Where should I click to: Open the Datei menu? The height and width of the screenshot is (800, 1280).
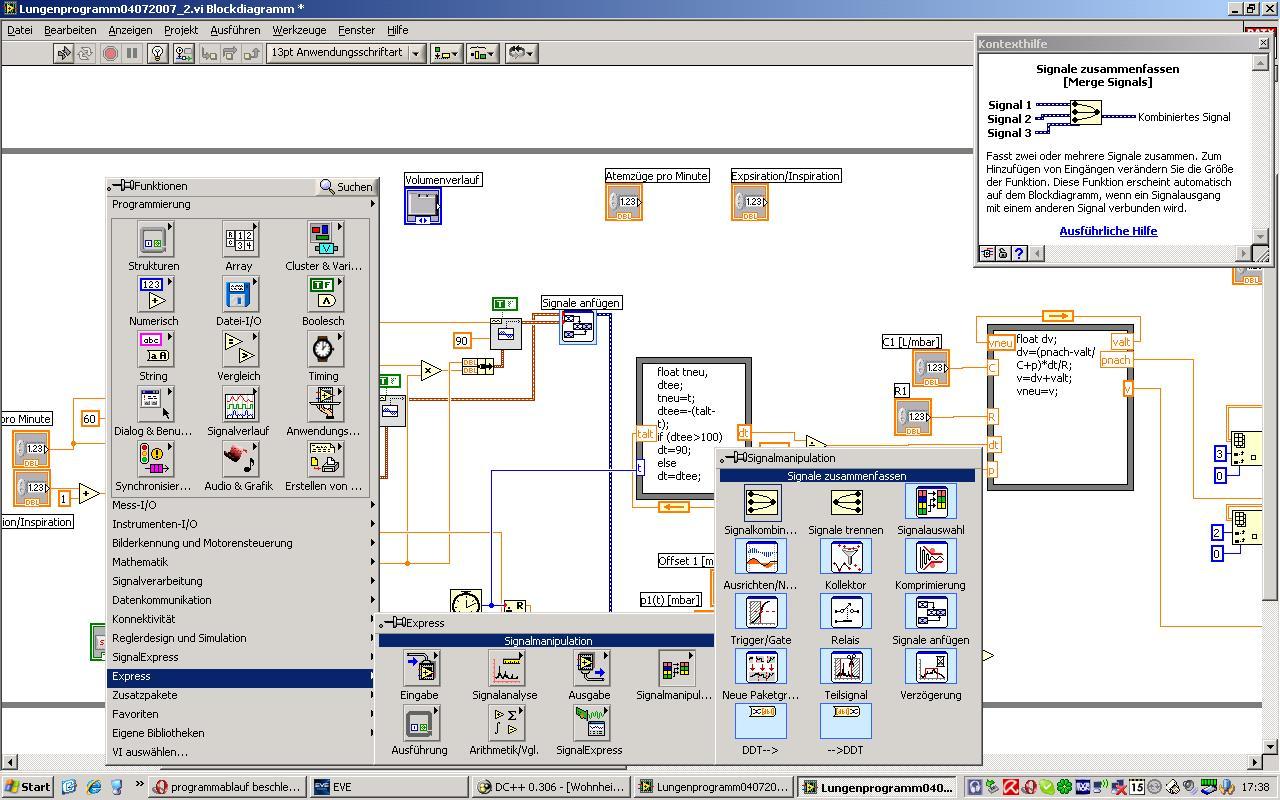point(20,30)
